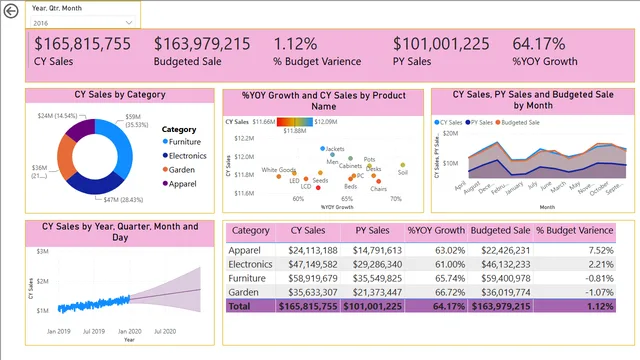Select Electronics in the Category legend
640x360 pixels.
point(184,156)
